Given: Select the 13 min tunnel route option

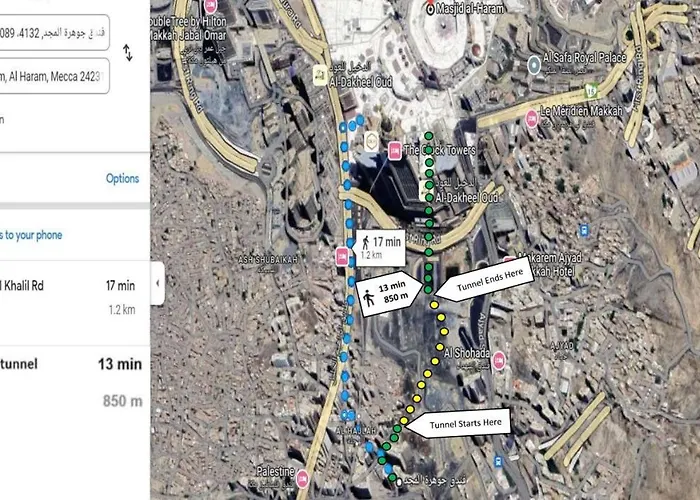Looking at the screenshot, I should coord(75,382).
